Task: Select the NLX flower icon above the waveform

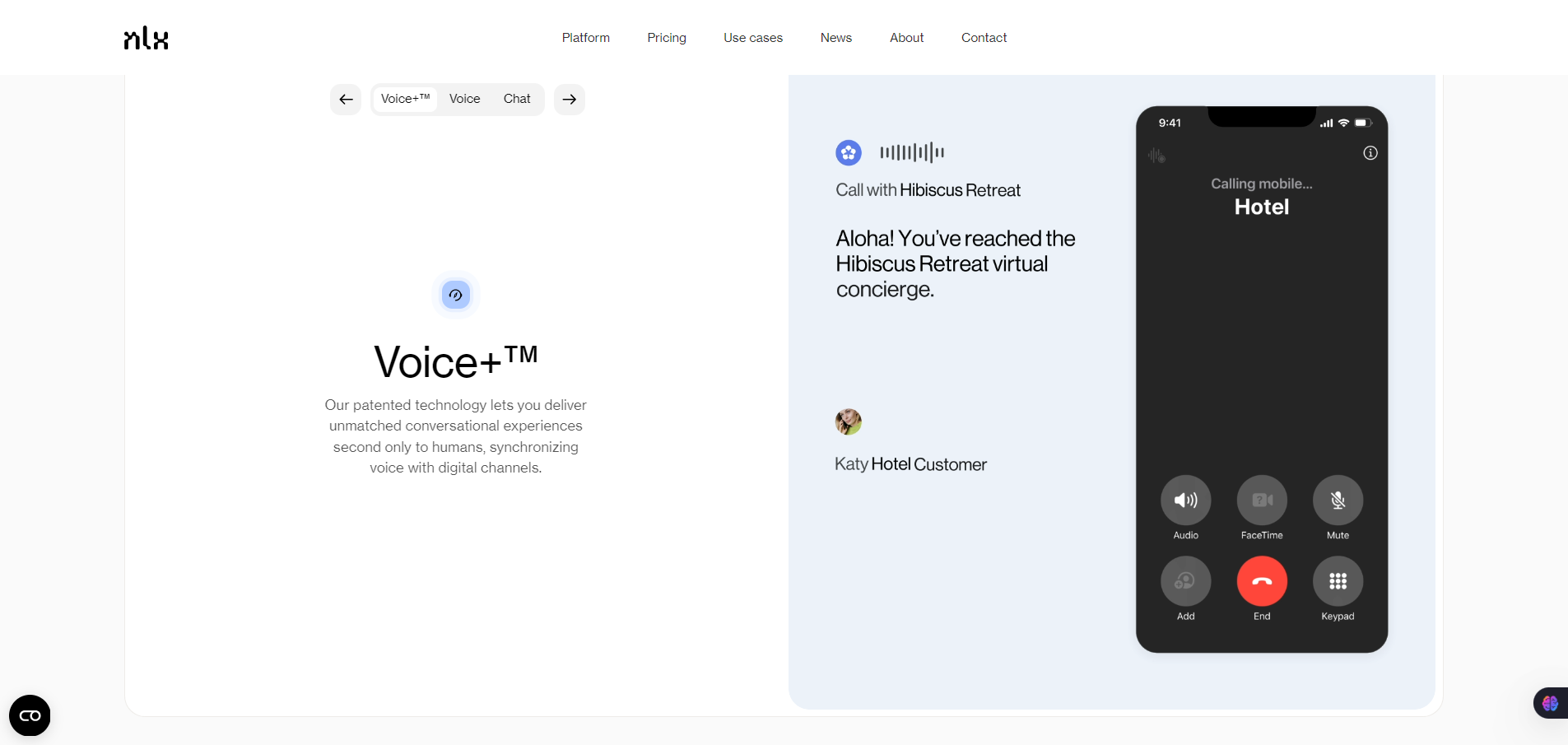Action: point(849,153)
